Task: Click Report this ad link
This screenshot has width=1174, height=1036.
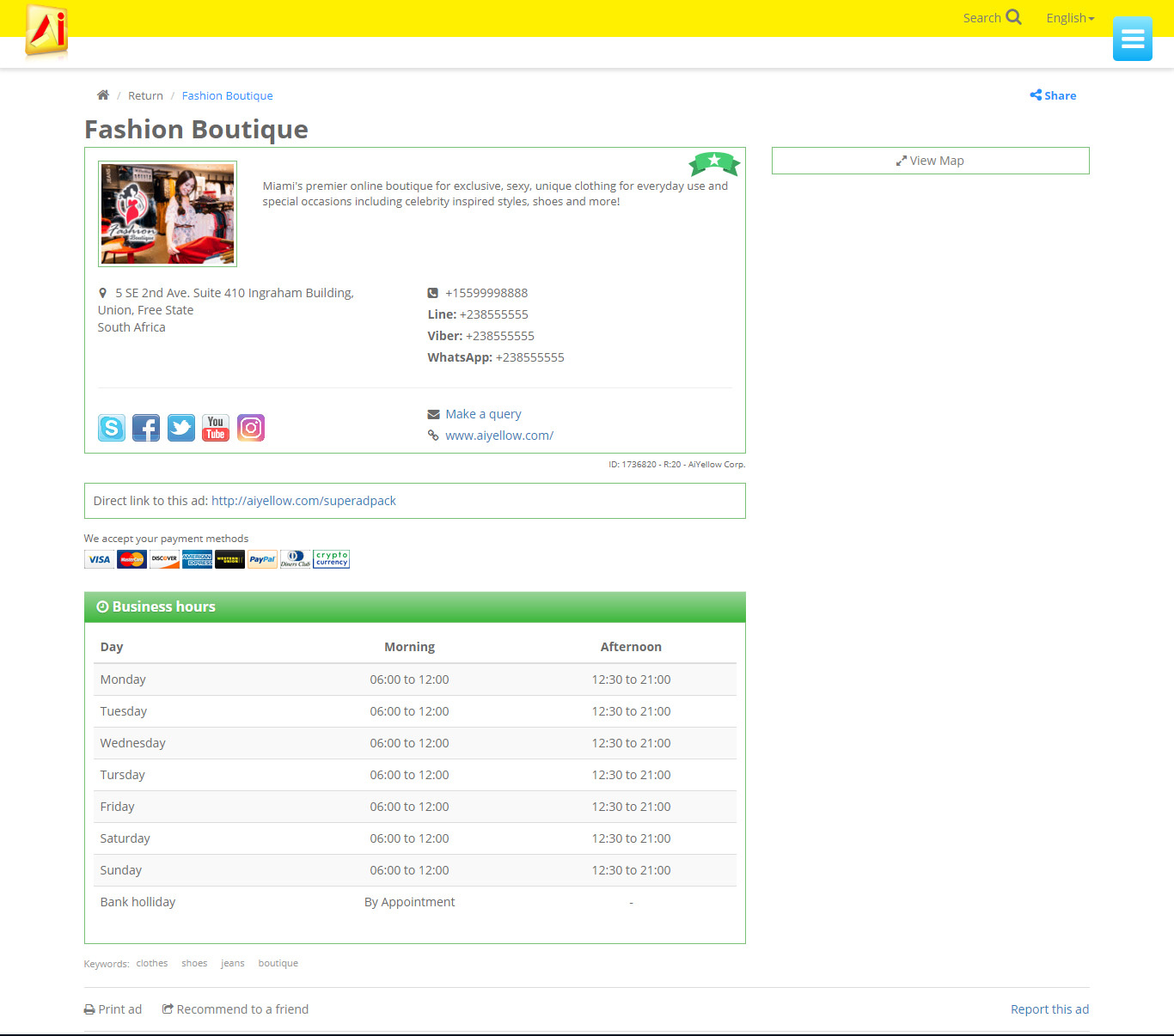Action: [x=1049, y=1009]
